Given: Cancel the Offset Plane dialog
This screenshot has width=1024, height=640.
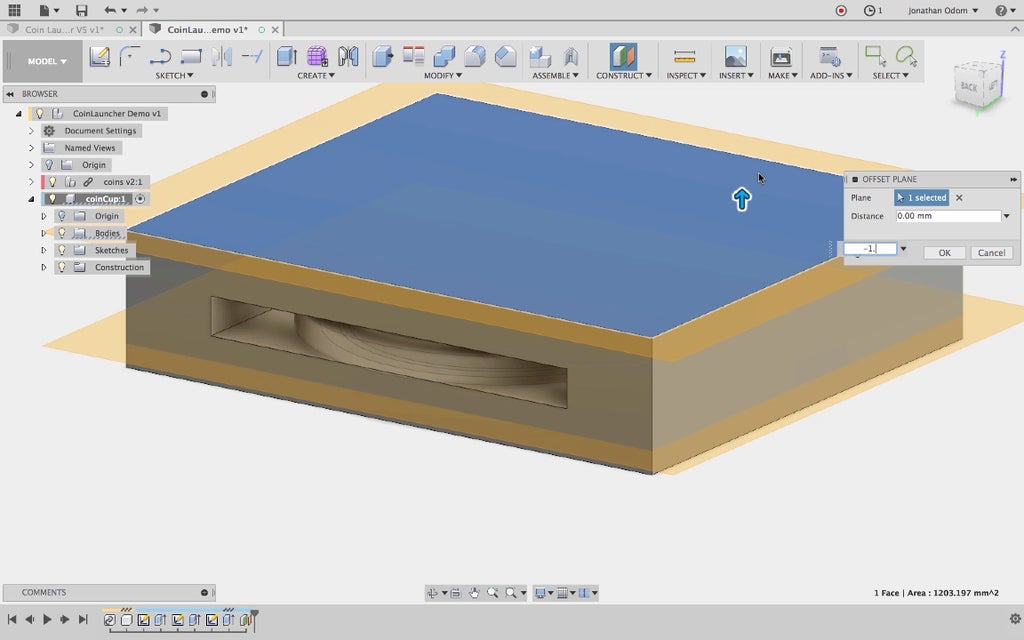Looking at the screenshot, I should click(x=991, y=253).
